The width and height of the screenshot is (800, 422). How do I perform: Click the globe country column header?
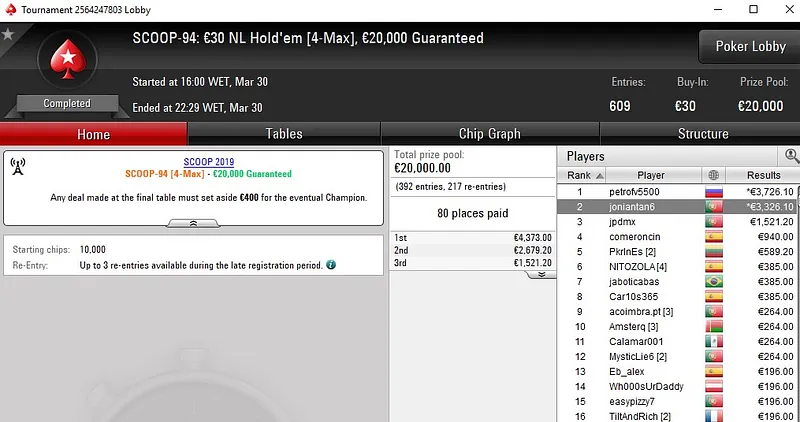(713, 175)
